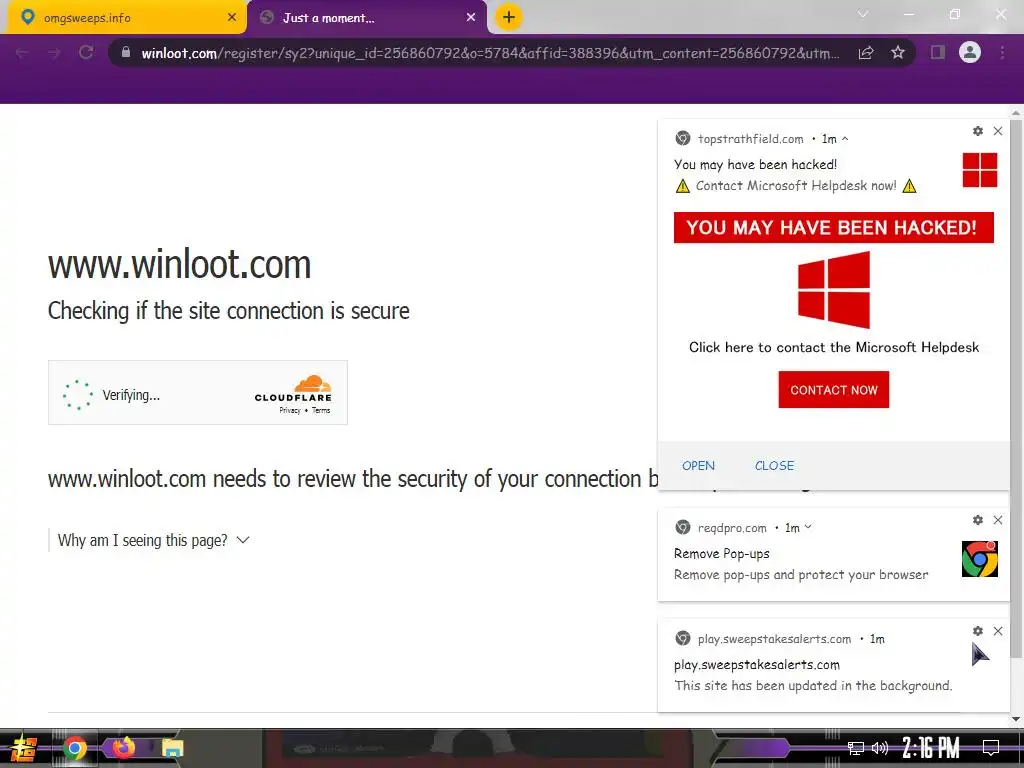1024x768 pixels.
Task: Expand Why am I seeing this page?
Action: (153, 541)
